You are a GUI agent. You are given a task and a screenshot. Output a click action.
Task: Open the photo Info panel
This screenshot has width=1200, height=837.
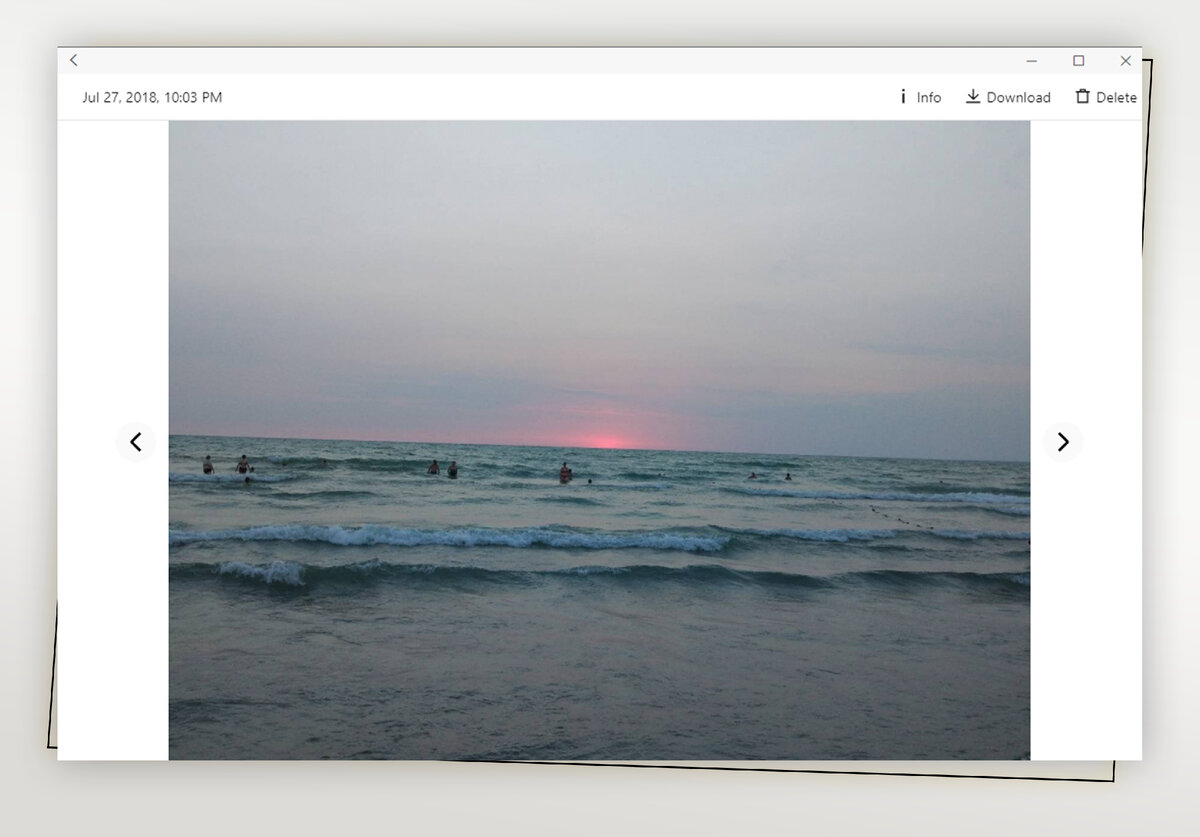pyautogui.click(x=920, y=97)
